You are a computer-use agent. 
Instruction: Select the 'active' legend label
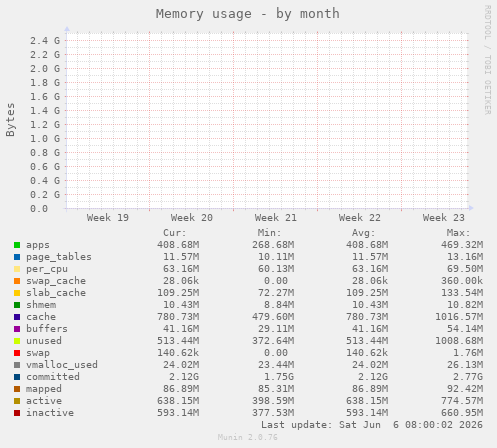(44, 401)
